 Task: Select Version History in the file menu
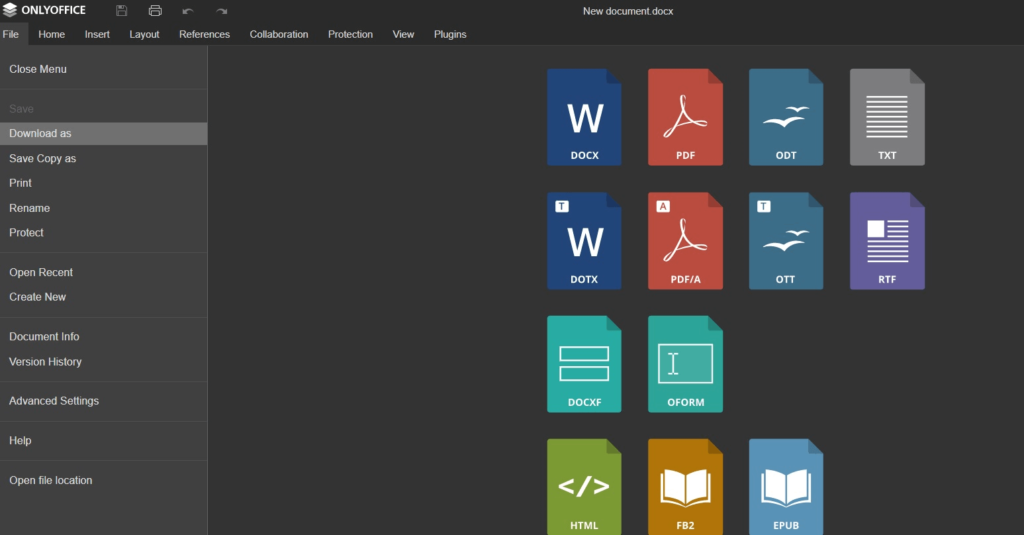pyautogui.click(x=45, y=362)
